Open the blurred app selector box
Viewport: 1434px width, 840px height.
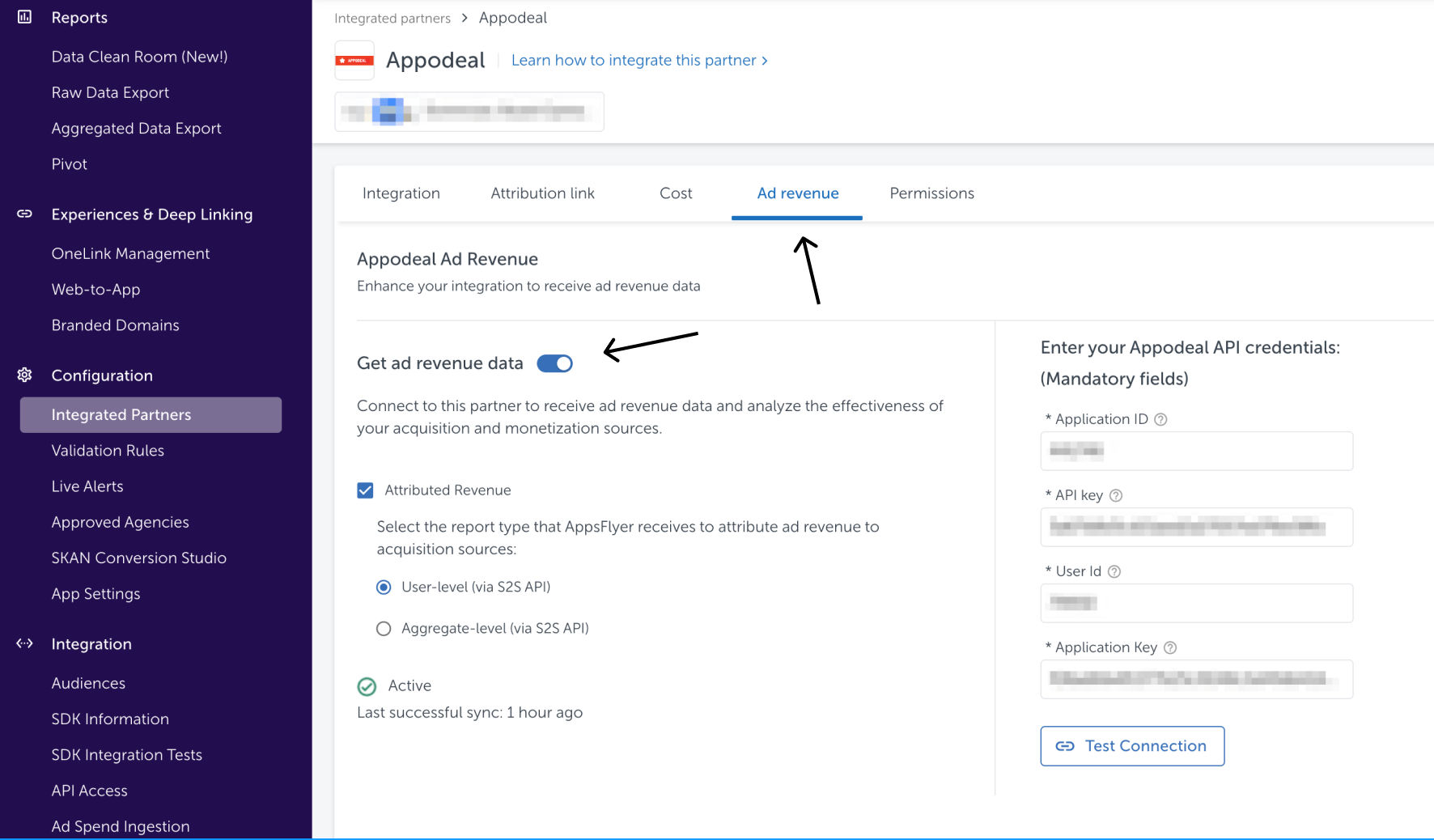click(469, 111)
